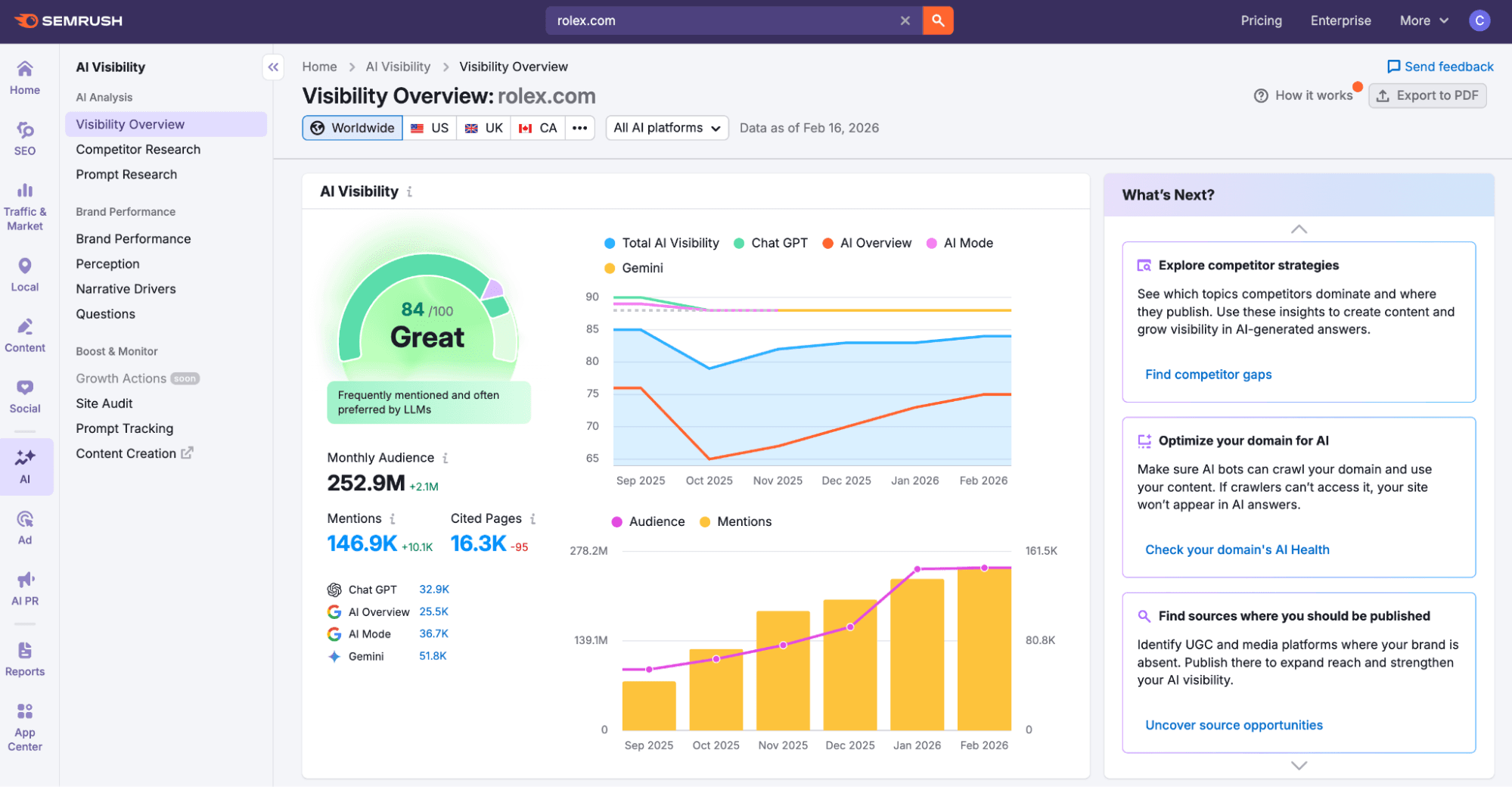Click the Local icon in sidebar

tap(24, 271)
